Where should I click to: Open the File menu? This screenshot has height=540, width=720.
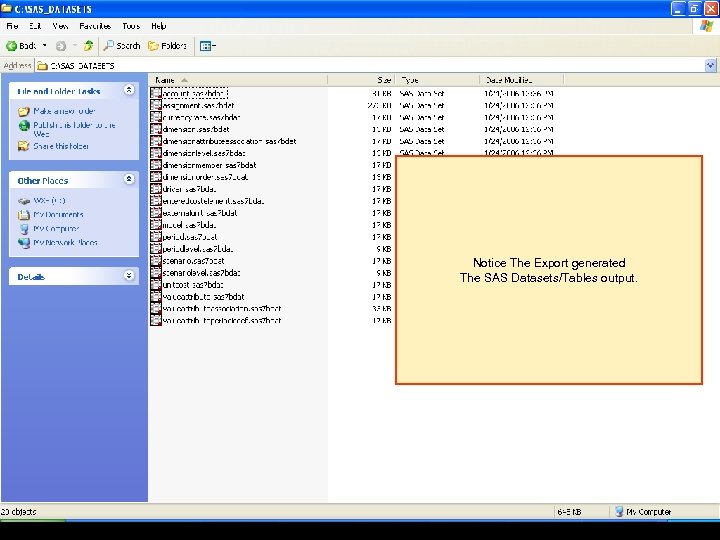pos(12,26)
